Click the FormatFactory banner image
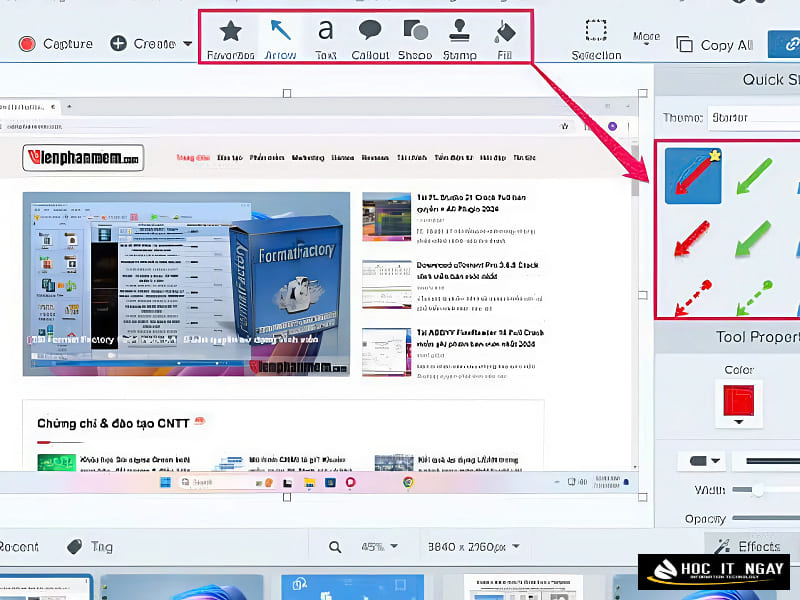 pyautogui.click(x=186, y=284)
